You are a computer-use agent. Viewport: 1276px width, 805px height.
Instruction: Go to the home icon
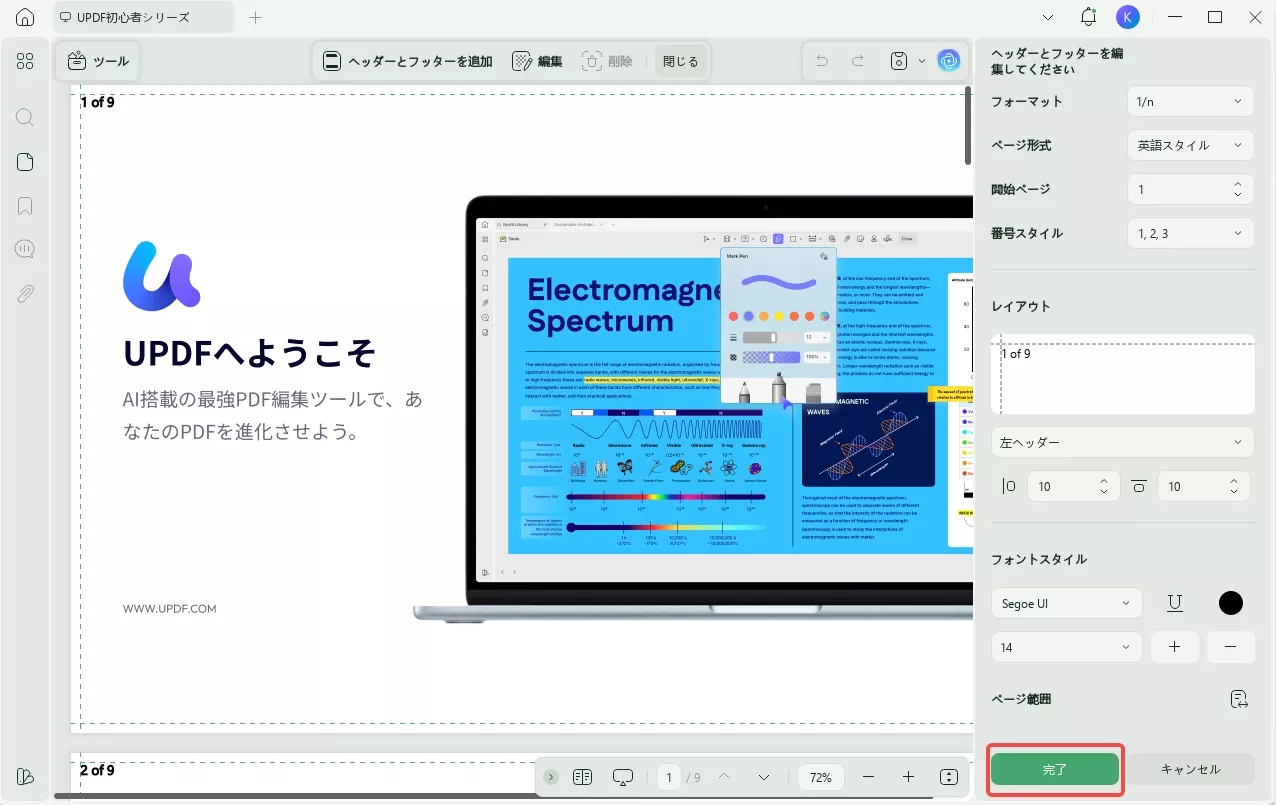tap(25, 17)
